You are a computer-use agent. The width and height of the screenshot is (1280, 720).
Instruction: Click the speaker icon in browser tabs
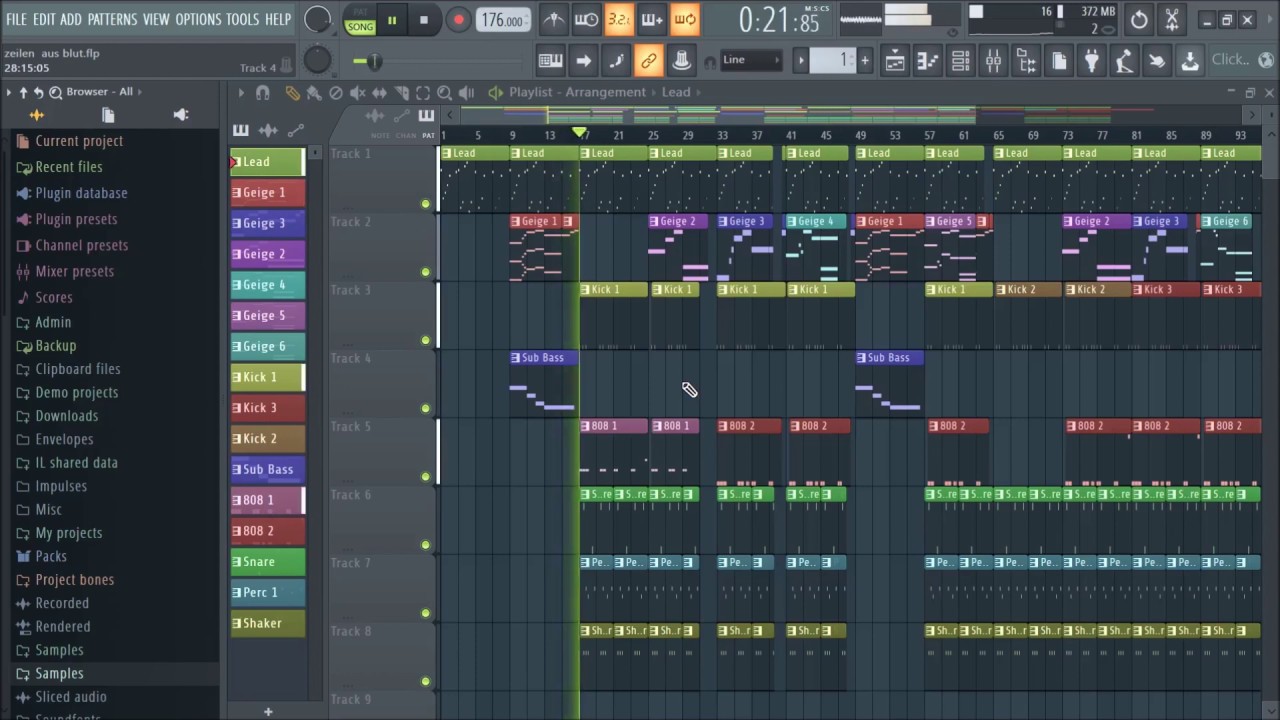point(181,115)
